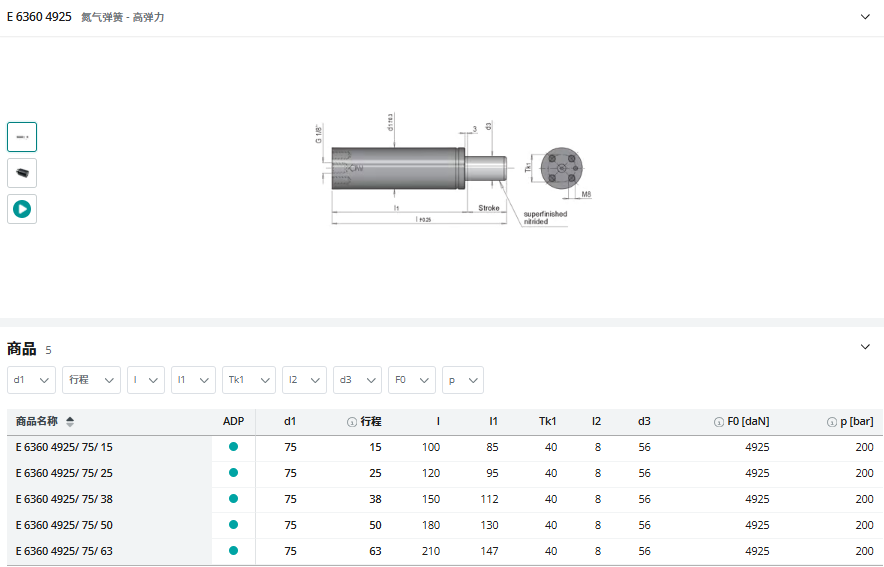Collapse the 商品 list section

click(x=865, y=347)
